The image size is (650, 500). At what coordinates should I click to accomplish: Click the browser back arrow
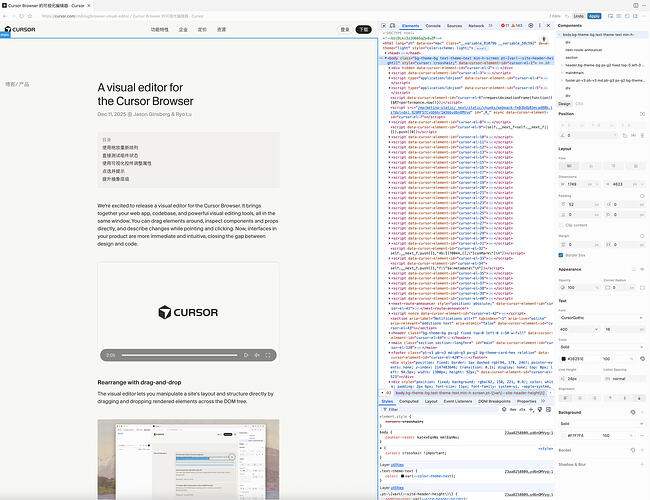pos(5,16)
